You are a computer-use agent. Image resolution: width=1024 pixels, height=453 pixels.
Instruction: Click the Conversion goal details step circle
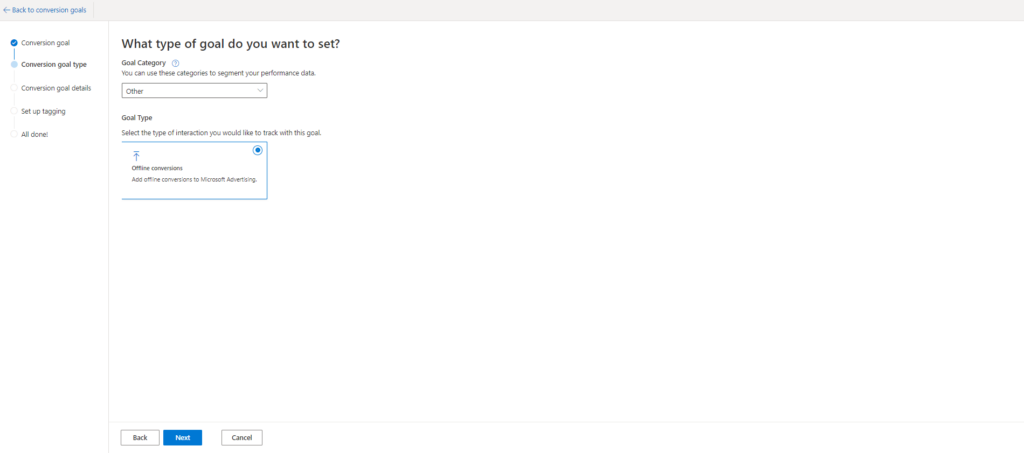(x=14, y=88)
